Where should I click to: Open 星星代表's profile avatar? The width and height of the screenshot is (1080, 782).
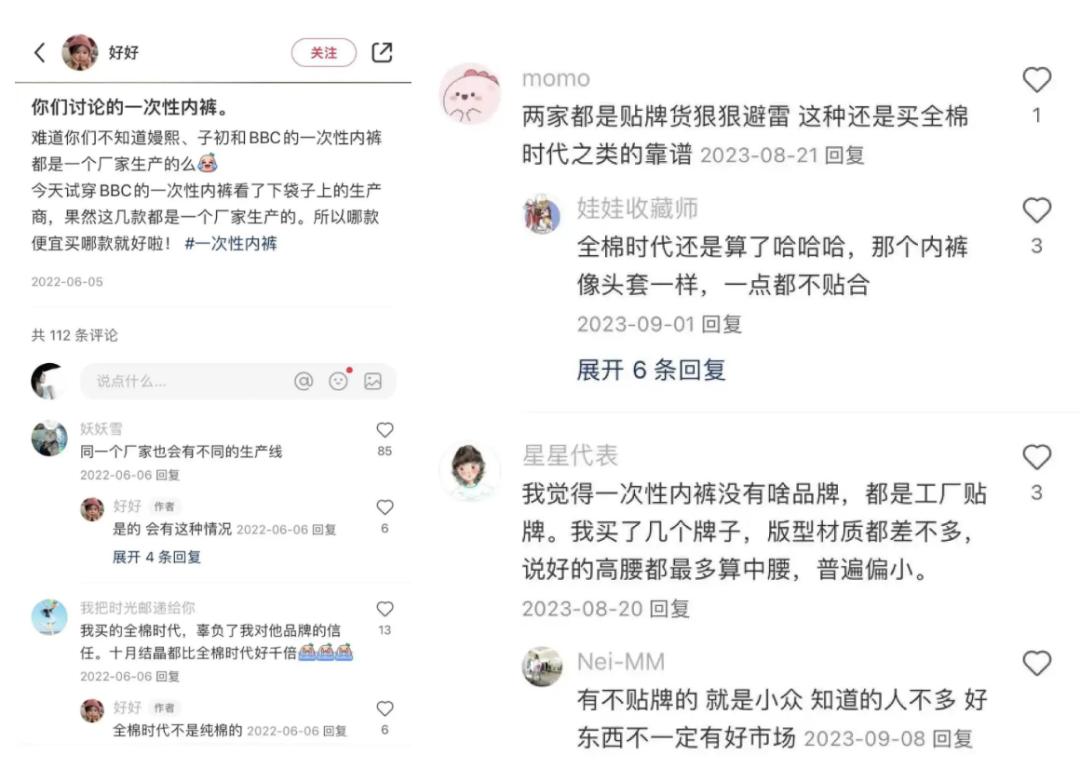[x=469, y=471]
